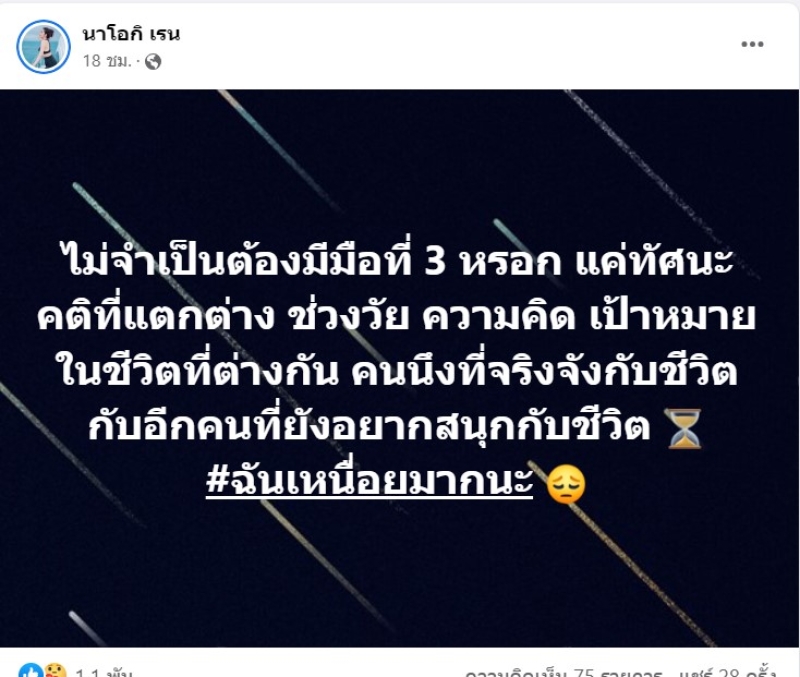Image resolution: width=800 pixels, height=677 pixels.
Task: Open the แชร์ 28 ครั้ง shares count
Action: click(x=724, y=672)
